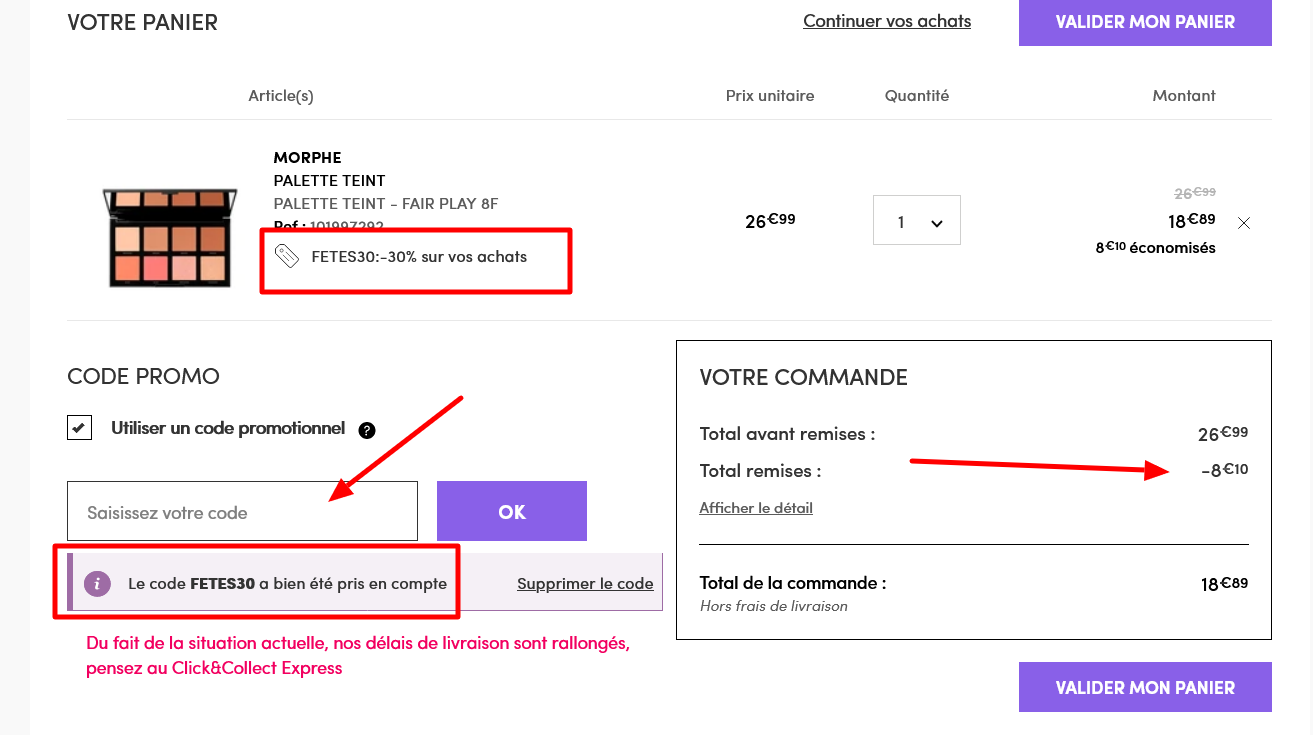Click 'Continuer vos achats' link
This screenshot has width=1313, height=735.
click(x=887, y=21)
